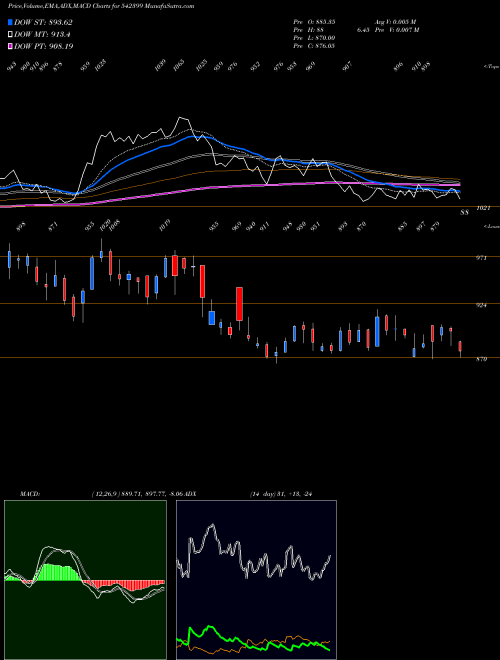Viewport: 500px width, 660px height.
Task: Click the MACD (12,26,9) parameter values
Action: [138, 494]
